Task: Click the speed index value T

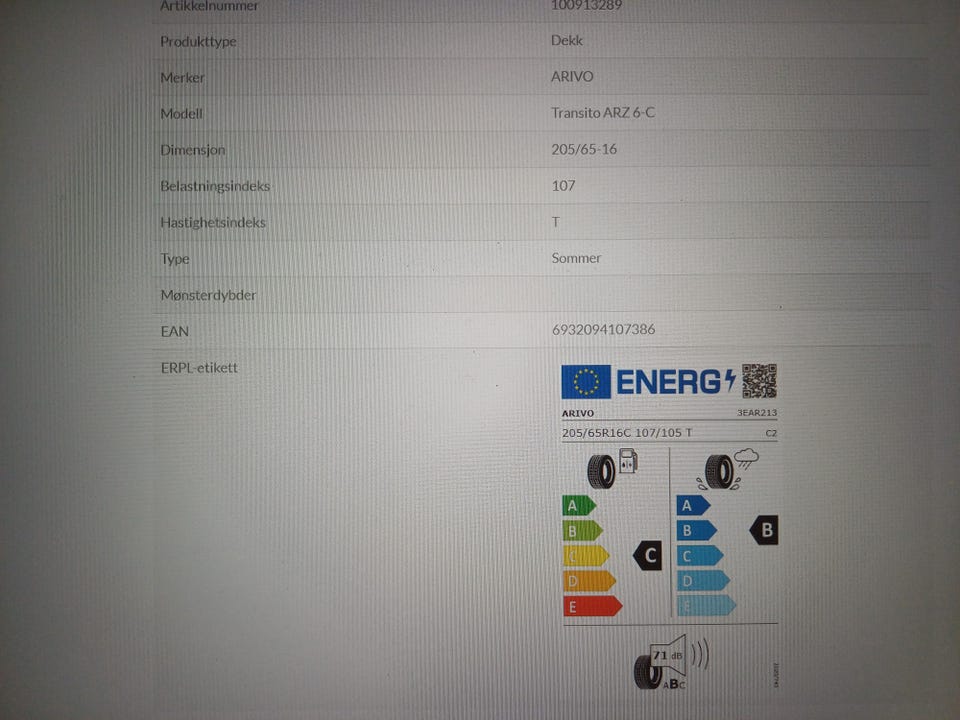Action: [x=555, y=222]
